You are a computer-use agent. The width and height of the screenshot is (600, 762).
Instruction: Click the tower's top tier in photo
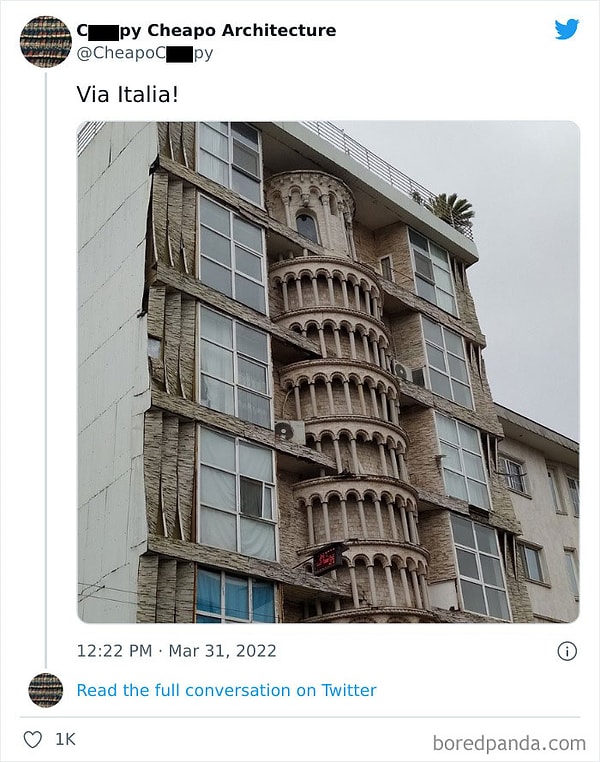pos(310,210)
